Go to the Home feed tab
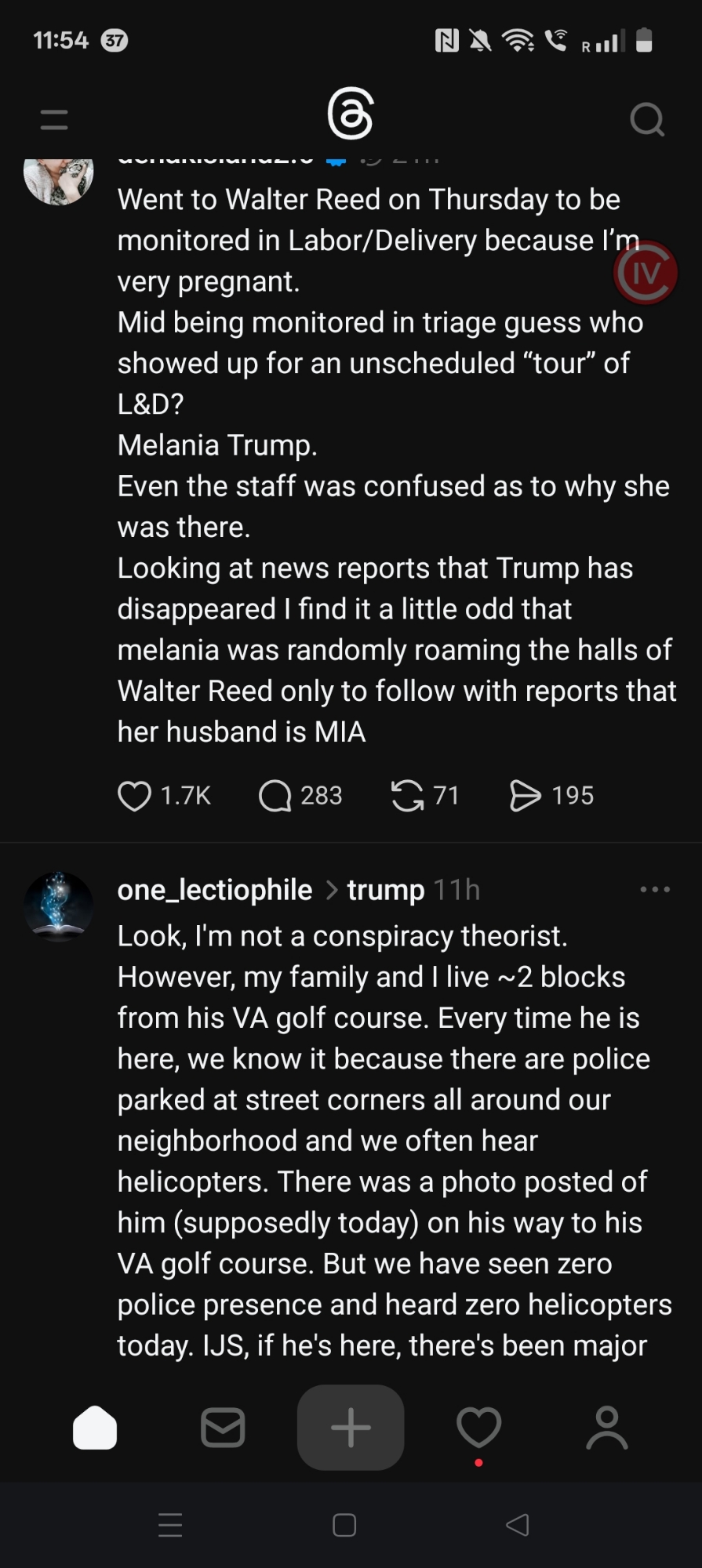The height and width of the screenshot is (1568, 702). tap(95, 1428)
